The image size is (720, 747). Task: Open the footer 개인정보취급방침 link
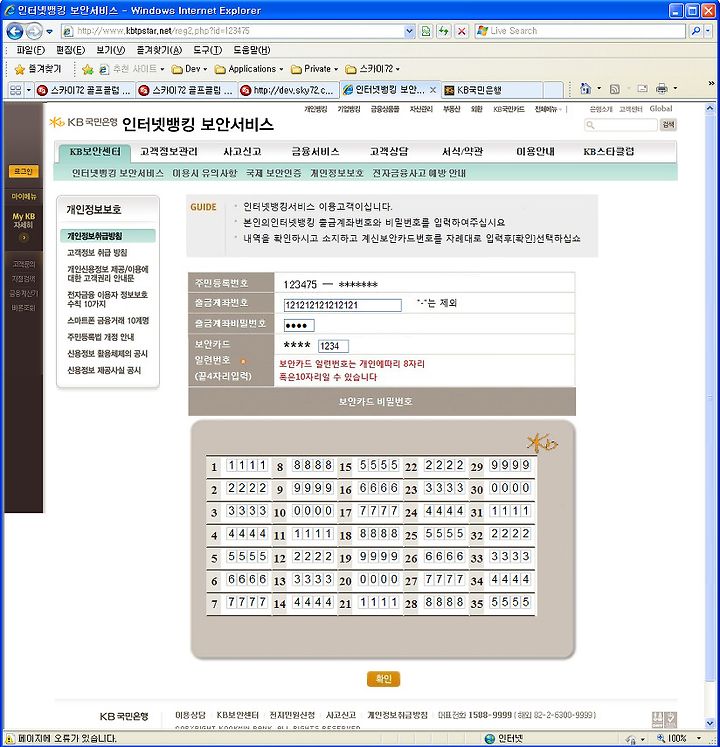point(397,715)
